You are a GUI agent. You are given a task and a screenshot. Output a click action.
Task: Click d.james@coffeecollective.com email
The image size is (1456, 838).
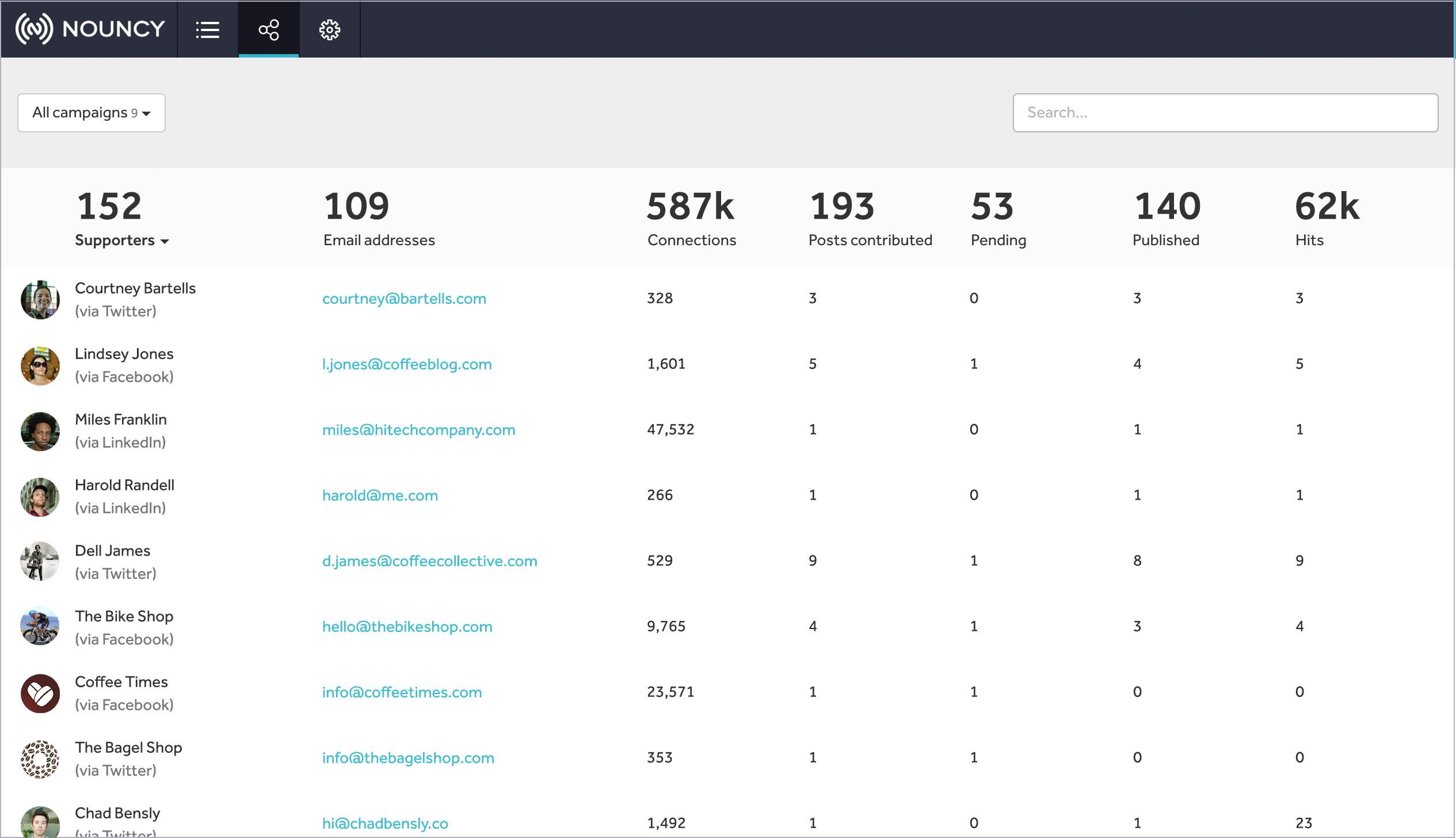[429, 561]
